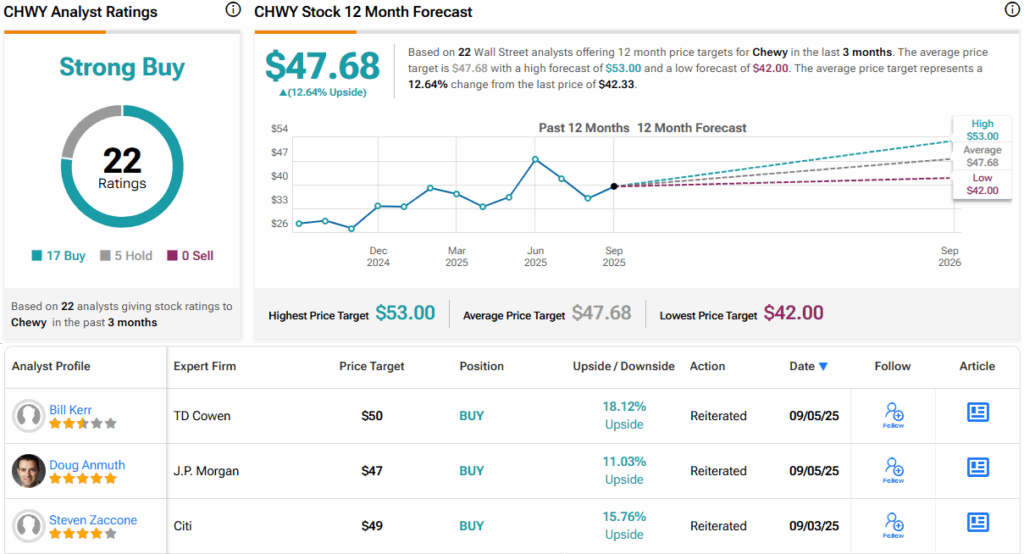Open Doug Anmuth analyst profile link
1024x554 pixels.
tap(87, 464)
